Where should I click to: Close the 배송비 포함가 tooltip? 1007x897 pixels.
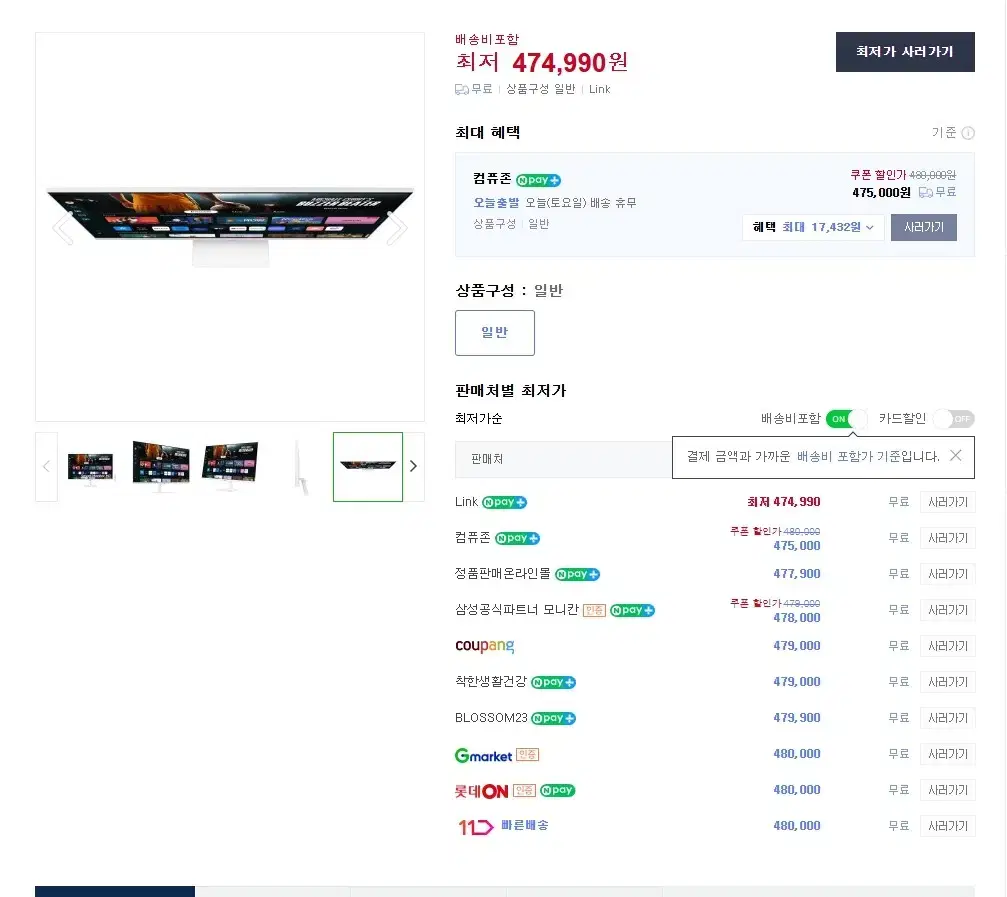pos(956,455)
